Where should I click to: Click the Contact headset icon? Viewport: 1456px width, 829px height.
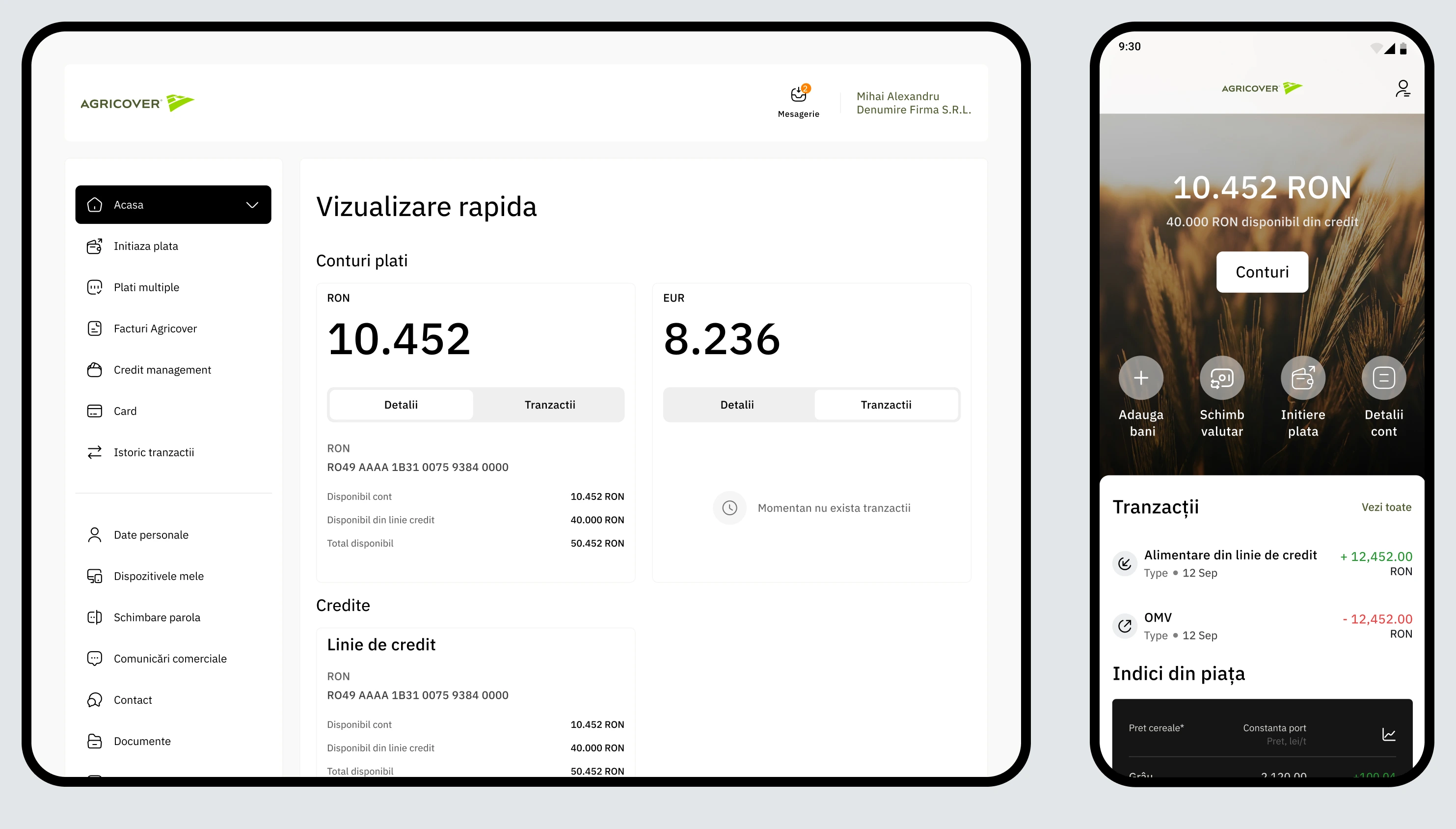94,700
